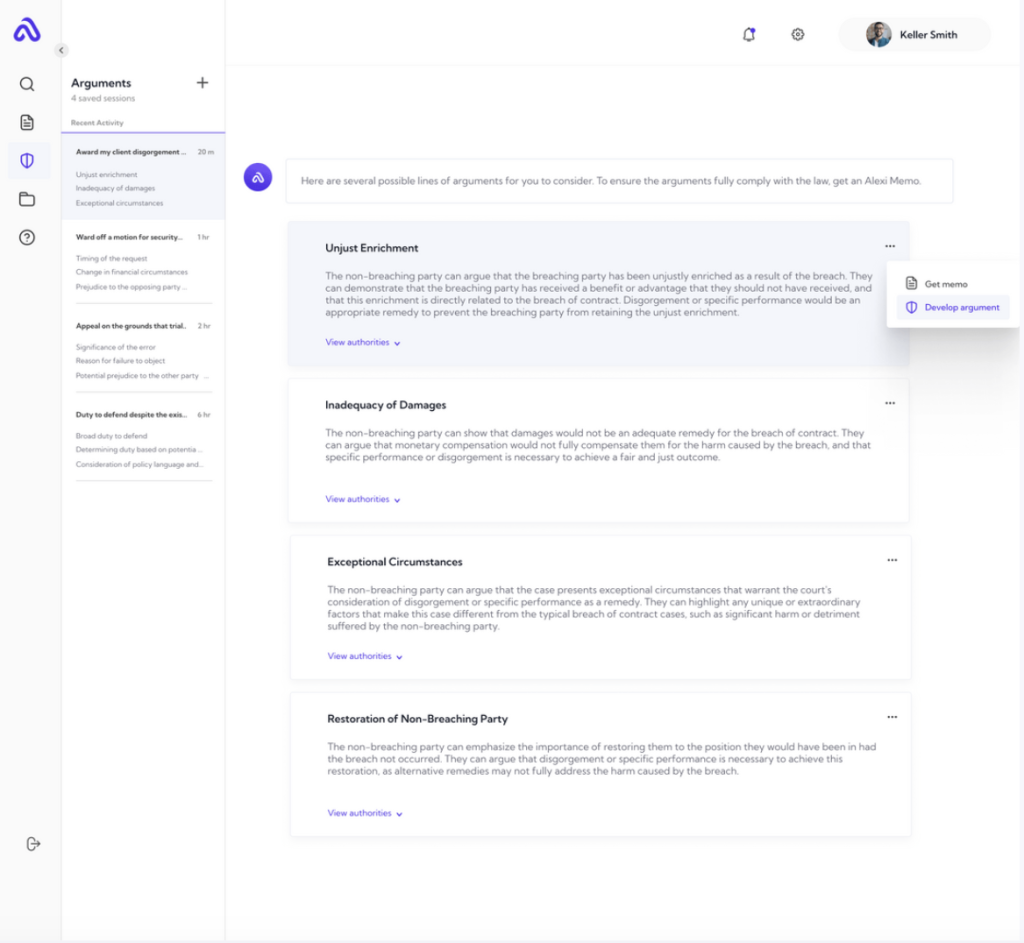The width and height of the screenshot is (1024, 943).
Task: Click the logout icon at sidebar bottom
Action: 33,844
